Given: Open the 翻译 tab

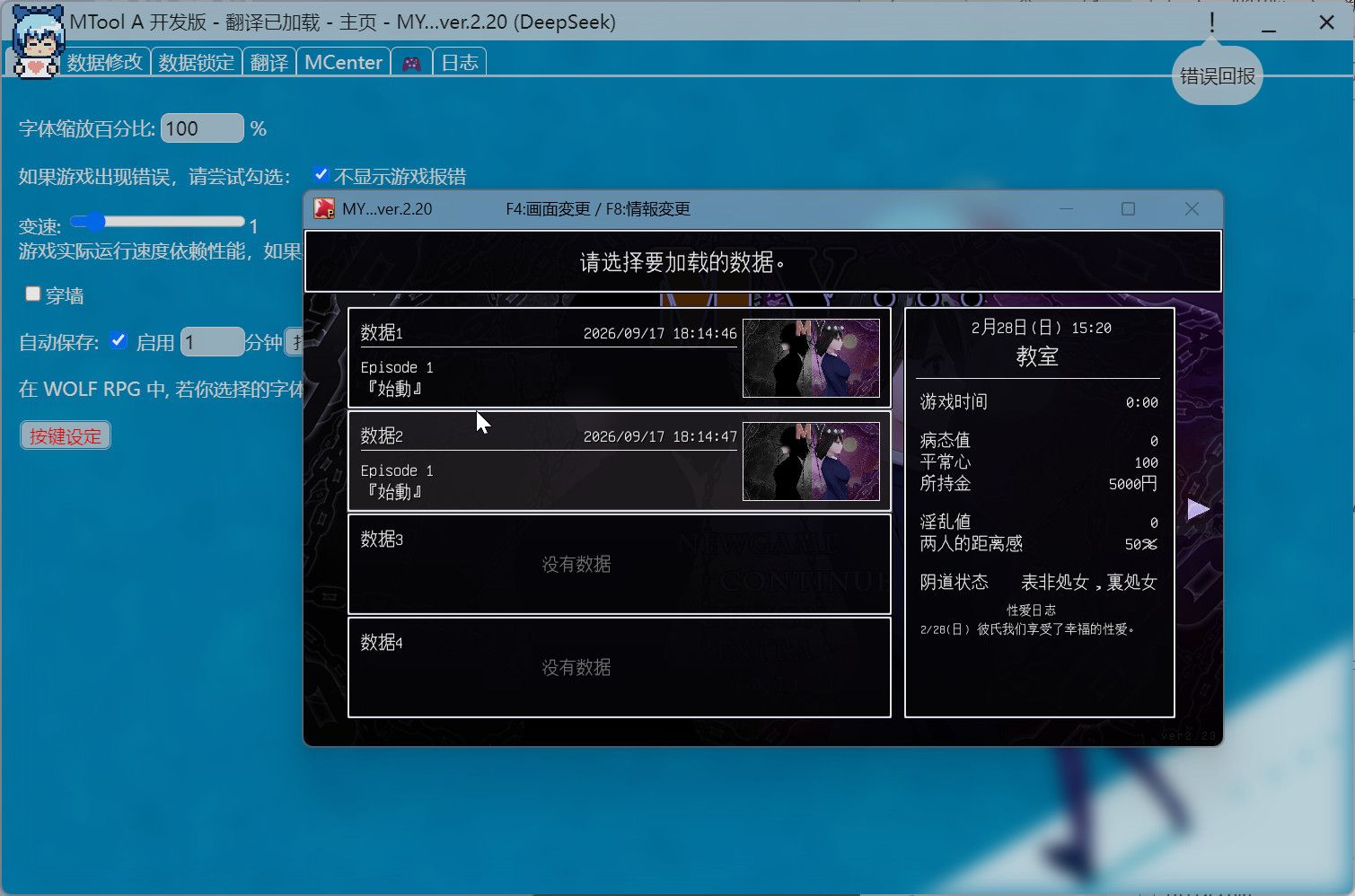Looking at the screenshot, I should pyautogui.click(x=269, y=62).
